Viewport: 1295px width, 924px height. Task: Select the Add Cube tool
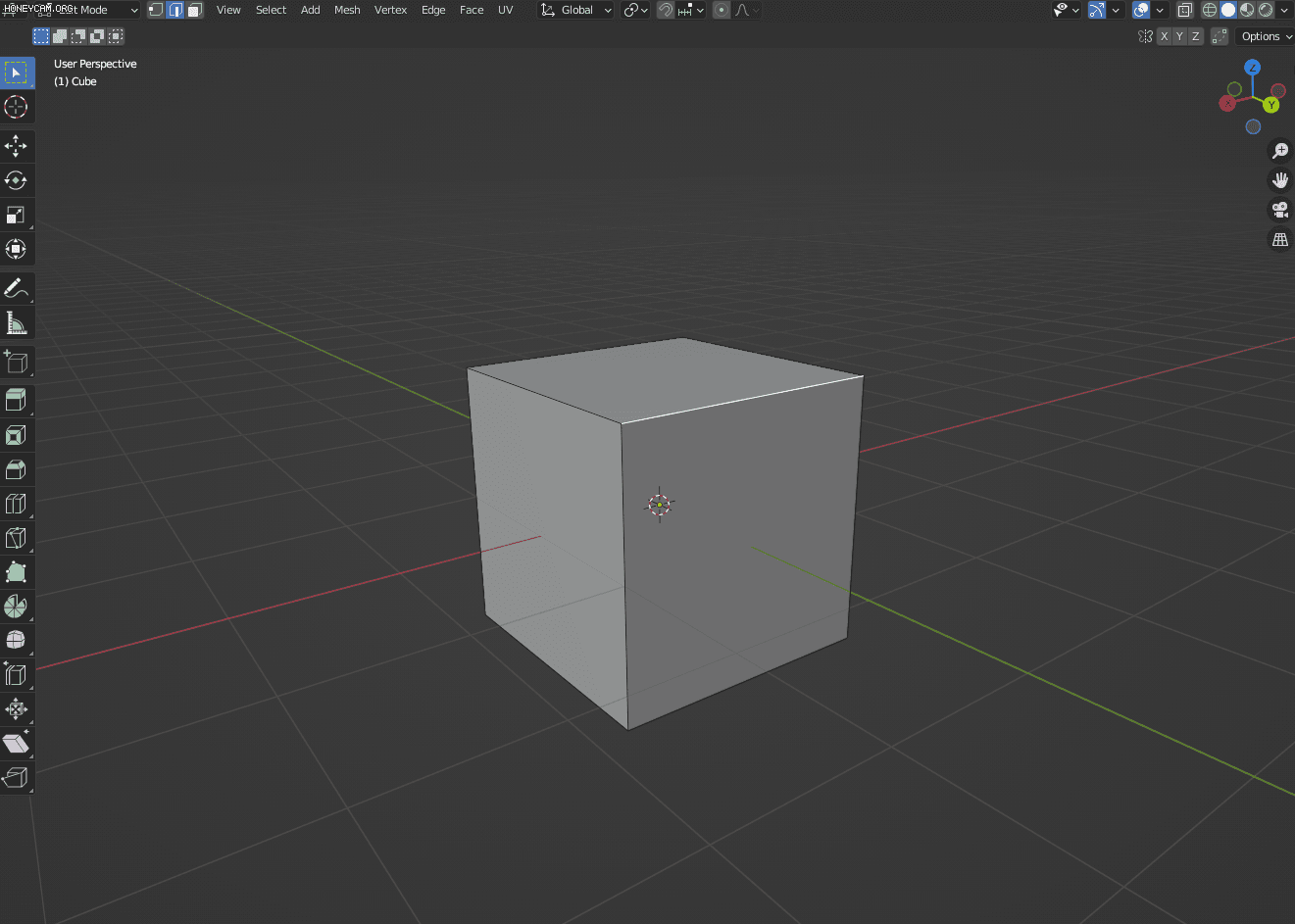(17, 362)
